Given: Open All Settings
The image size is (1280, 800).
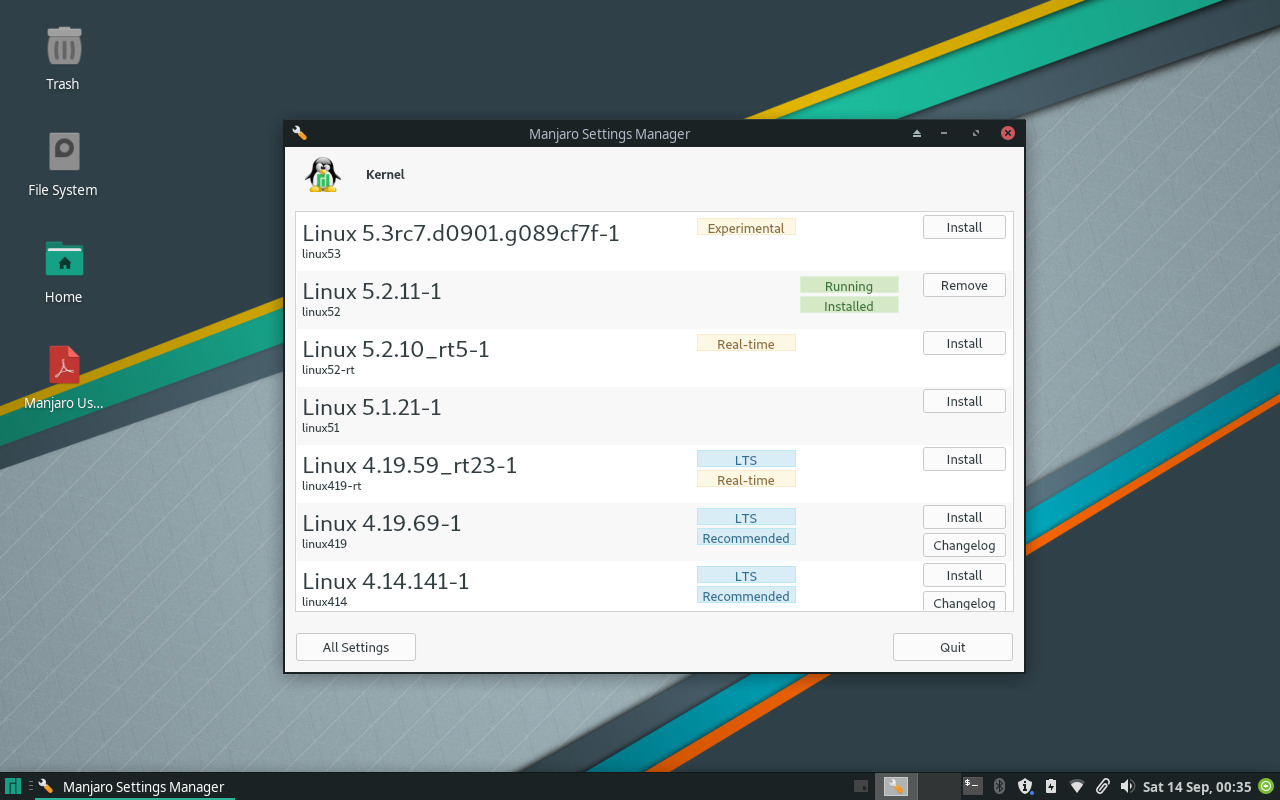Looking at the screenshot, I should [x=355, y=647].
